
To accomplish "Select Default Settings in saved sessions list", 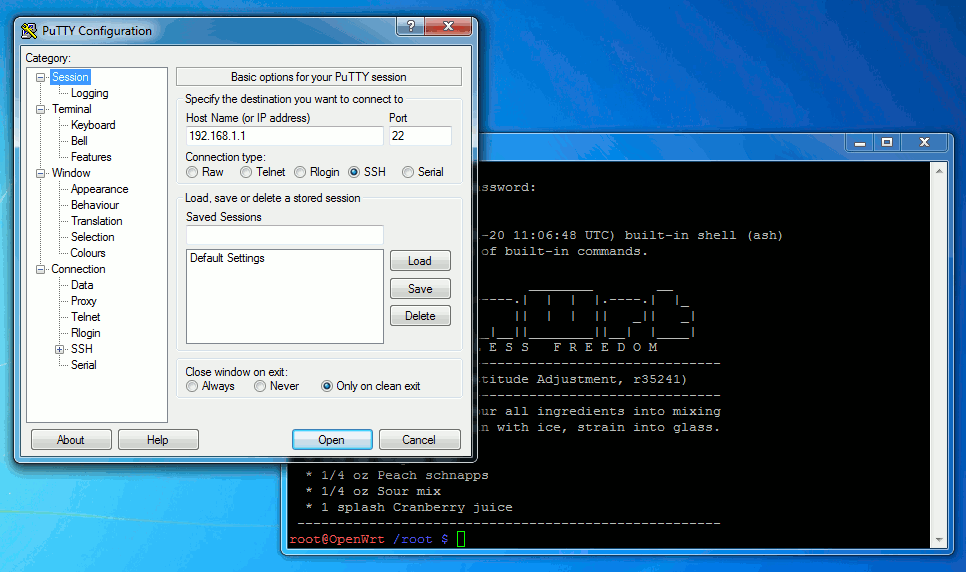I will 227,258.
